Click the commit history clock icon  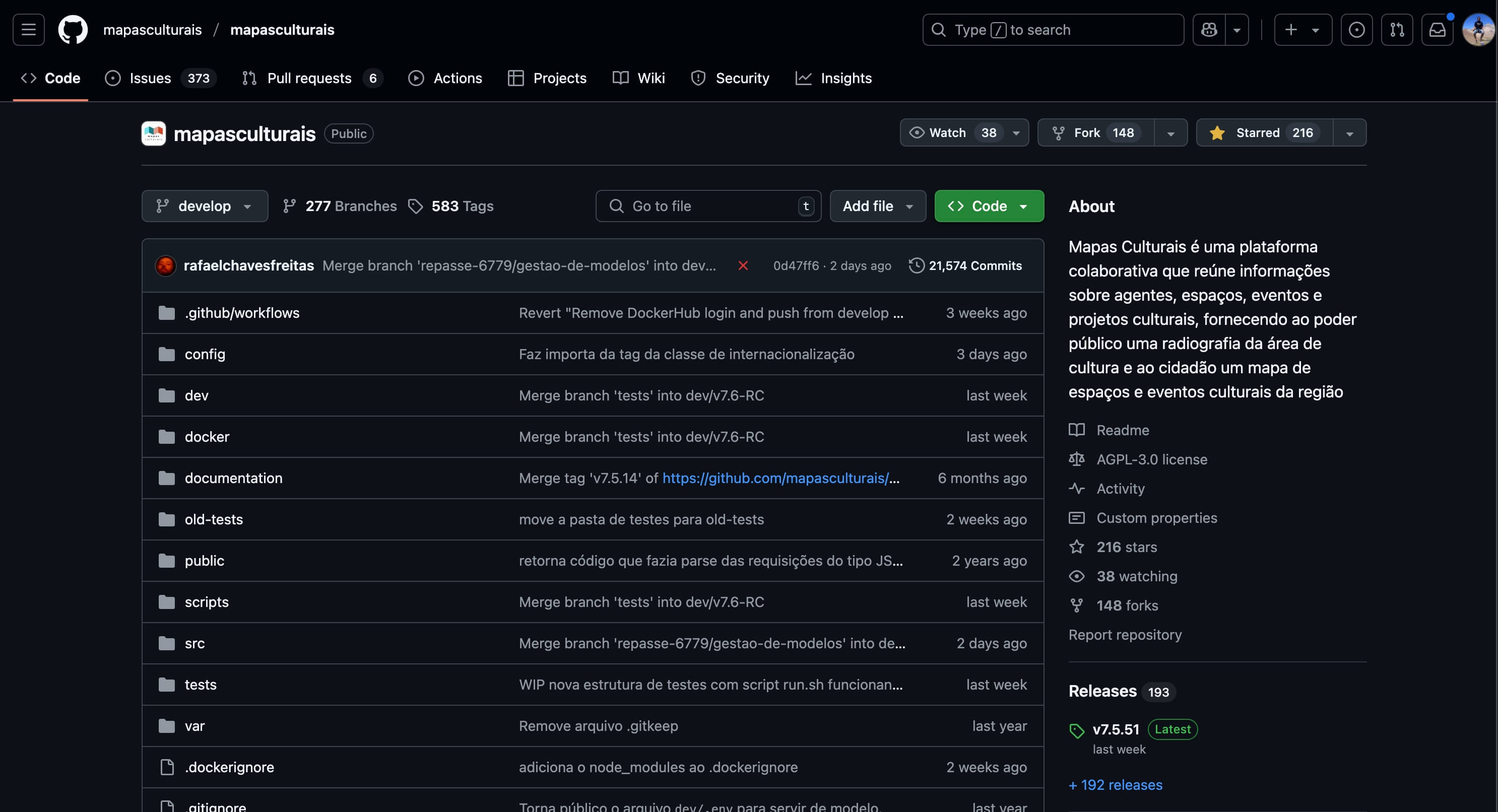[917, 265]
